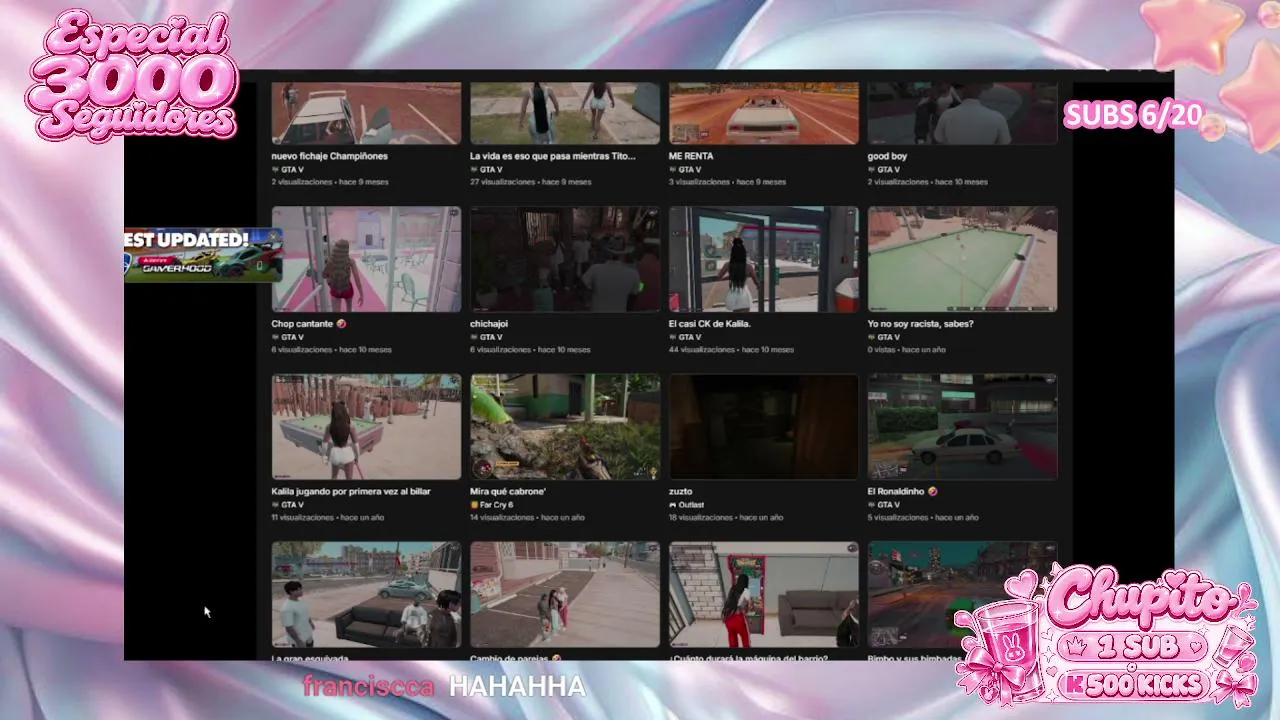Click '0 vistas • hace un año' text
Screen dimensions: 1280x720
907,350
